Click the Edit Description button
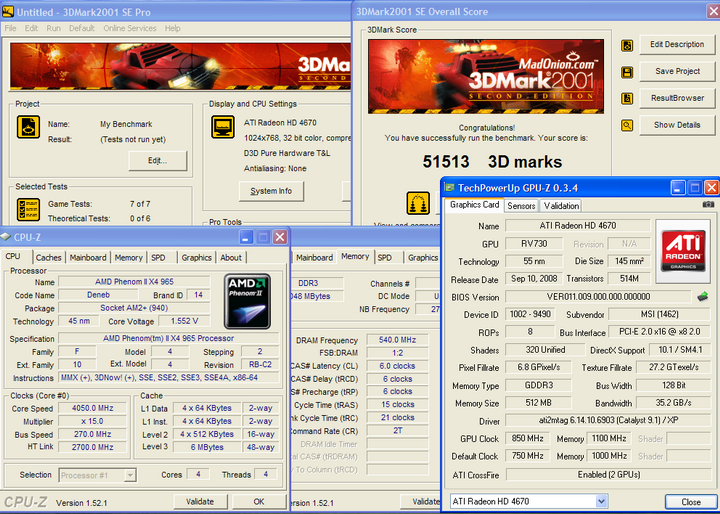The image size is (720, 514). [677, 45]
